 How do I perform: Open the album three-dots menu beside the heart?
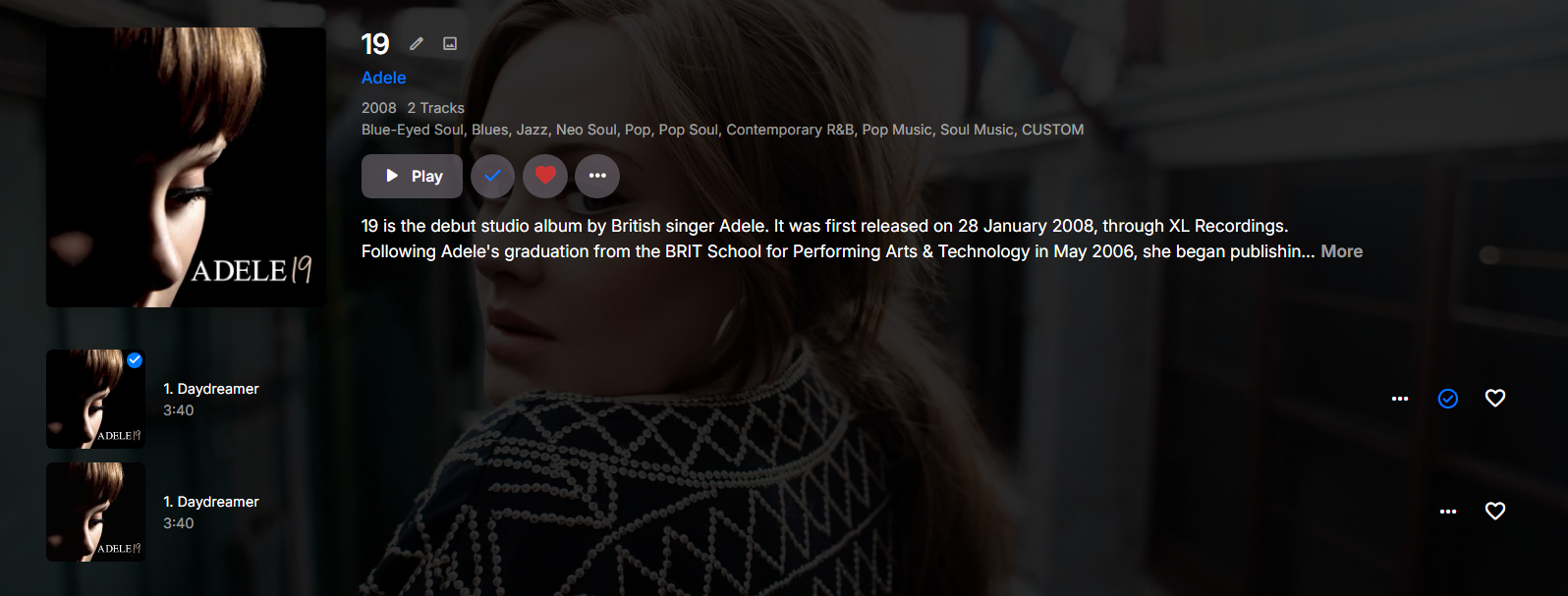(x=597, y=176)
